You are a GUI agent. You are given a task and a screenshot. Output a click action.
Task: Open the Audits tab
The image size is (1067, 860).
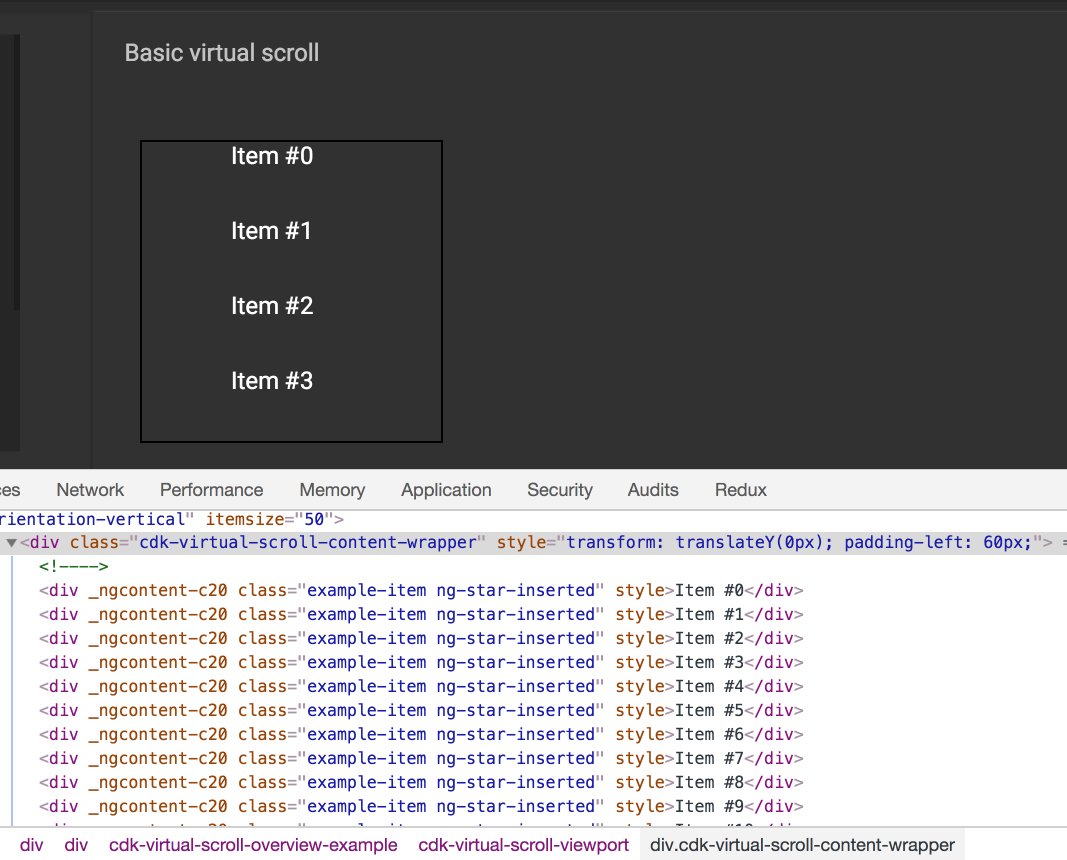pos(652,490)
